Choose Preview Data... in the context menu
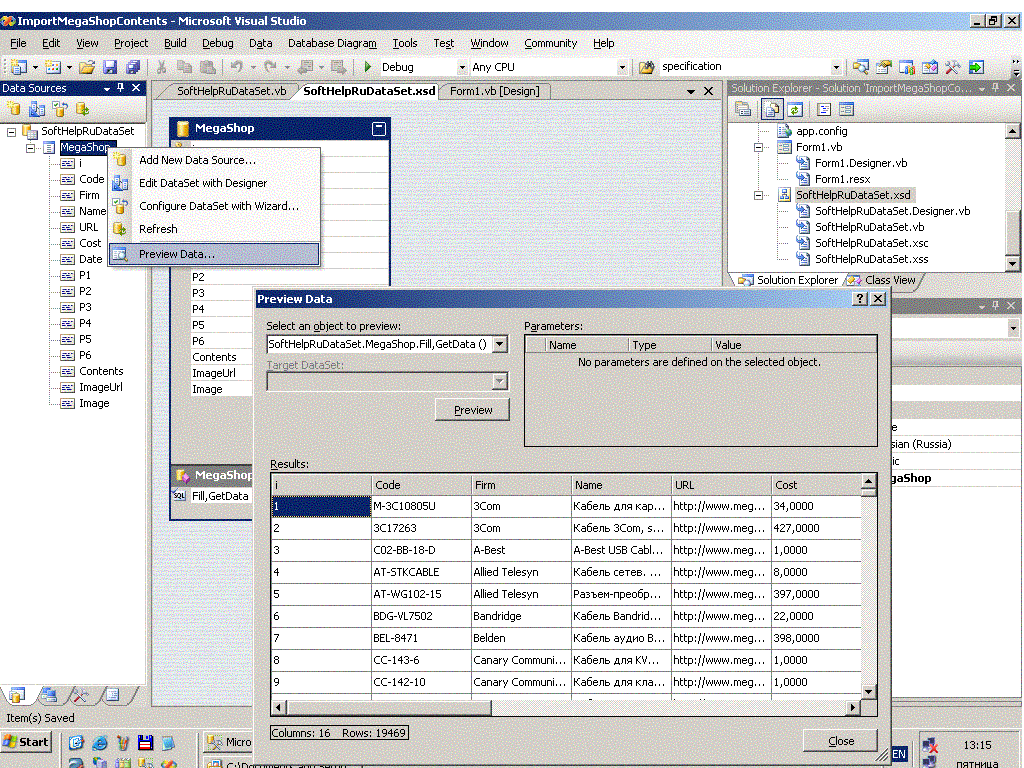The image size is (1024, 768). click(x=214, y=254)
